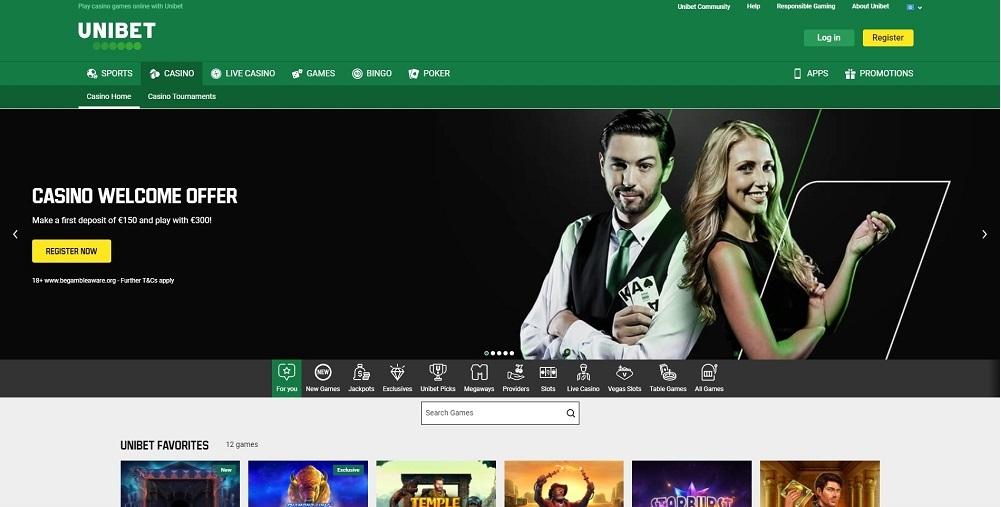Open the Promotions page
The image size is (1001, 507).
[878, 73]
